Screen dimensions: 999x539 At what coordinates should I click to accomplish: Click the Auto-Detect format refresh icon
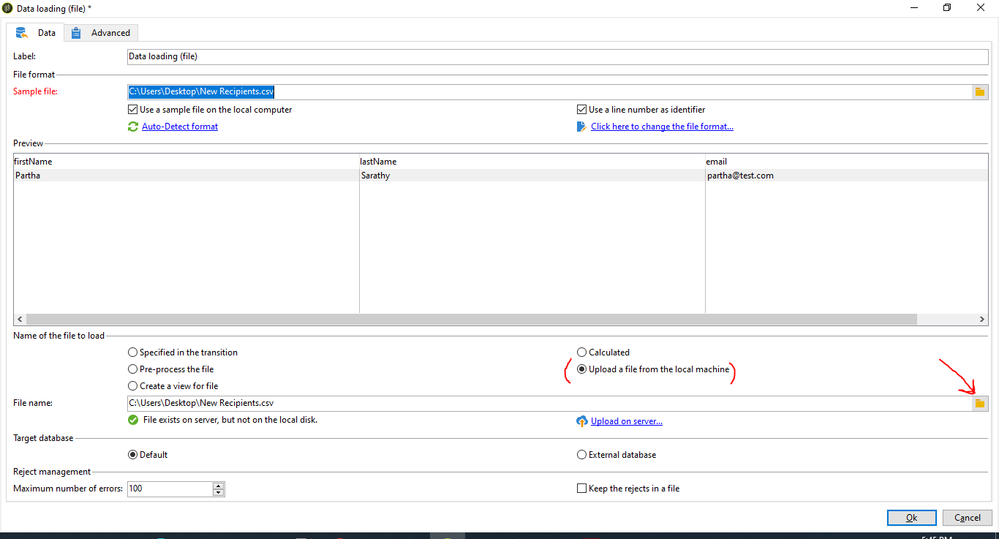133,127
